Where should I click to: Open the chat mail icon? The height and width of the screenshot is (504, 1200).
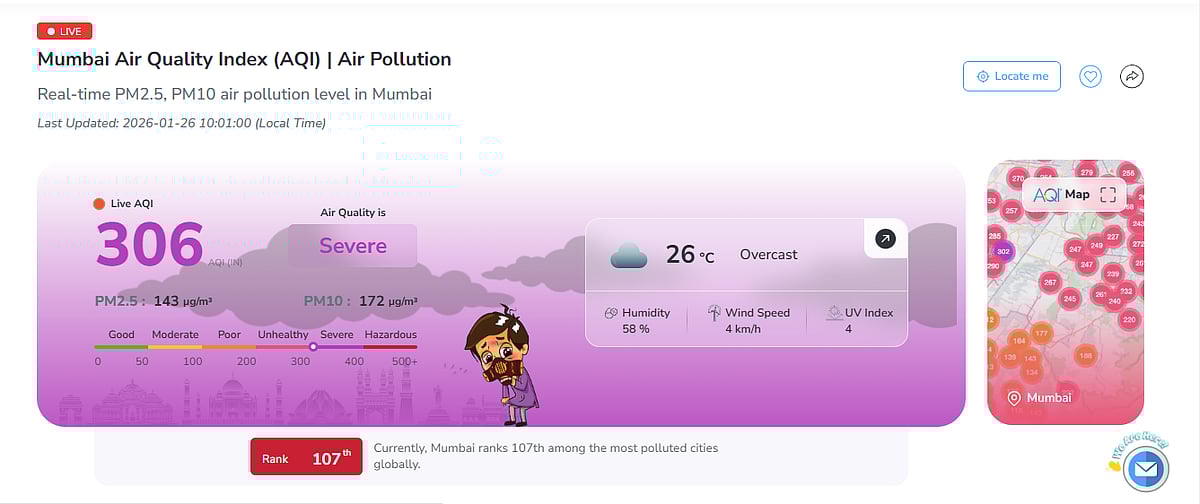1145,468
